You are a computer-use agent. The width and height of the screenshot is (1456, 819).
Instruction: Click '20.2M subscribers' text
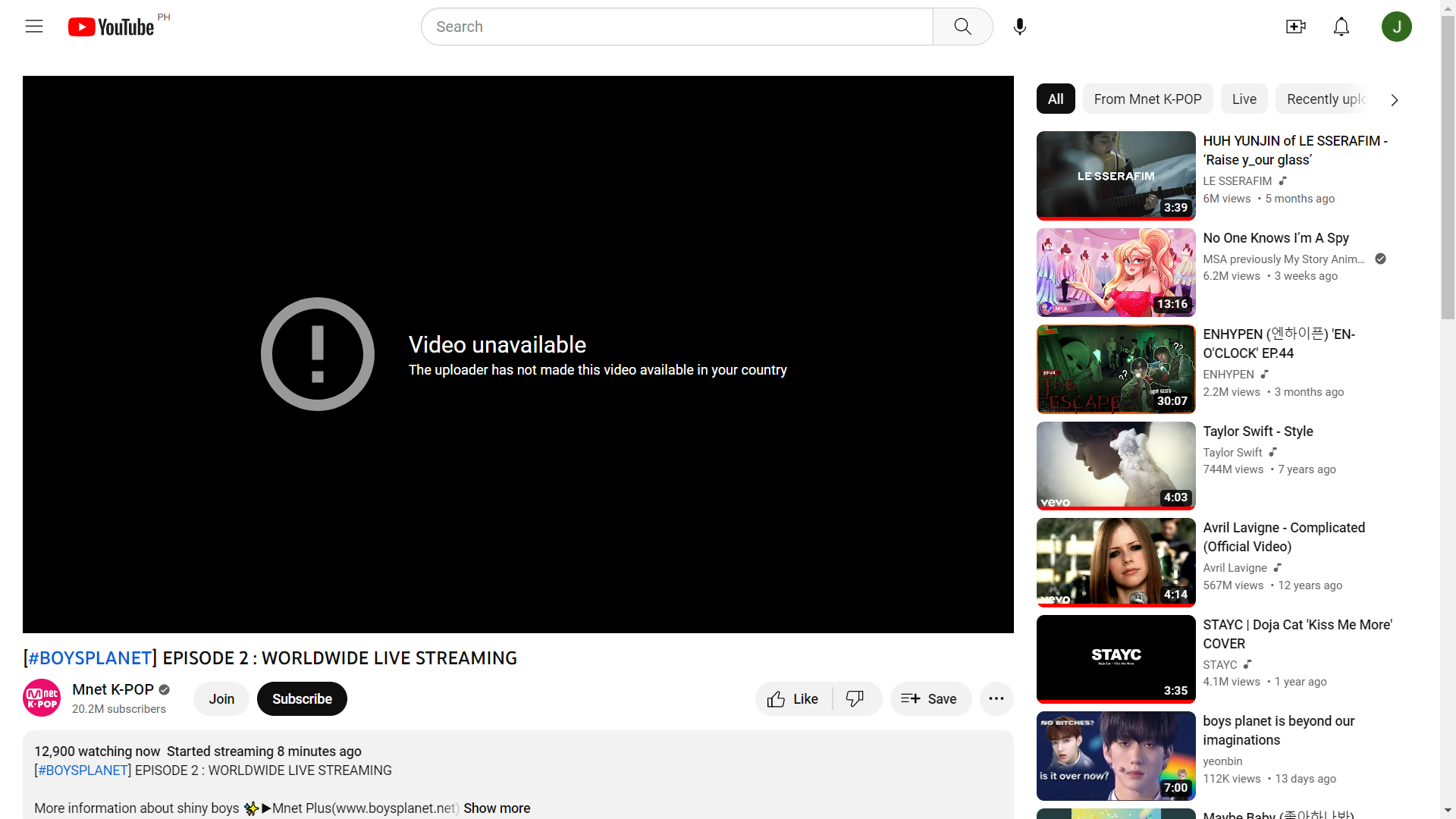point(119,709)
